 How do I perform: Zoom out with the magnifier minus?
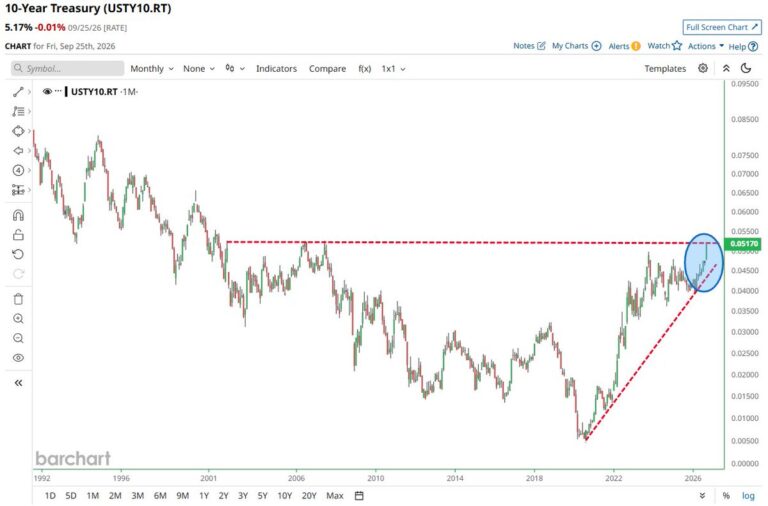[18, 338]
